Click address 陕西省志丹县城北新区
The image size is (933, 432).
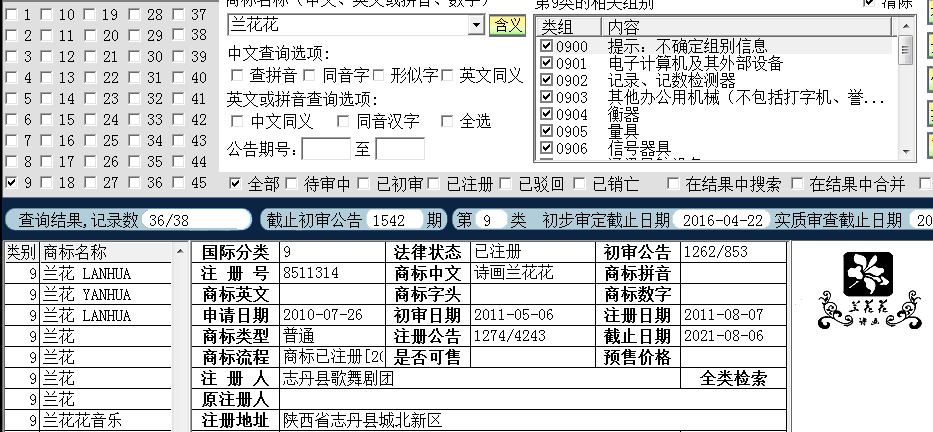pos(362,420)
